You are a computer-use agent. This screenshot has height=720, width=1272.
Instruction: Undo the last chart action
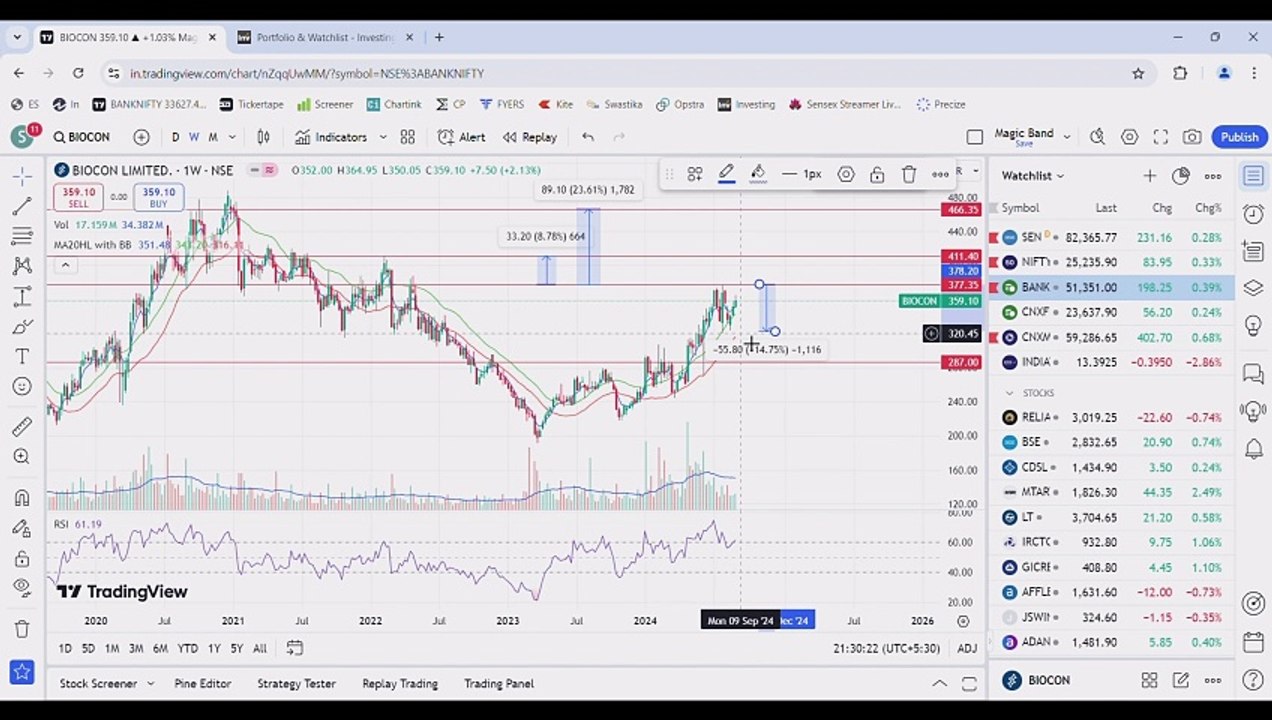pos(588,137)
